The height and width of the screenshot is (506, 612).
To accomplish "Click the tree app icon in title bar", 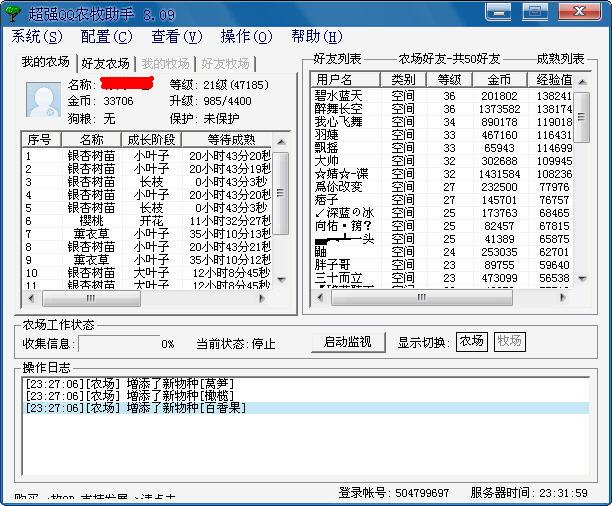I will 13,13.
